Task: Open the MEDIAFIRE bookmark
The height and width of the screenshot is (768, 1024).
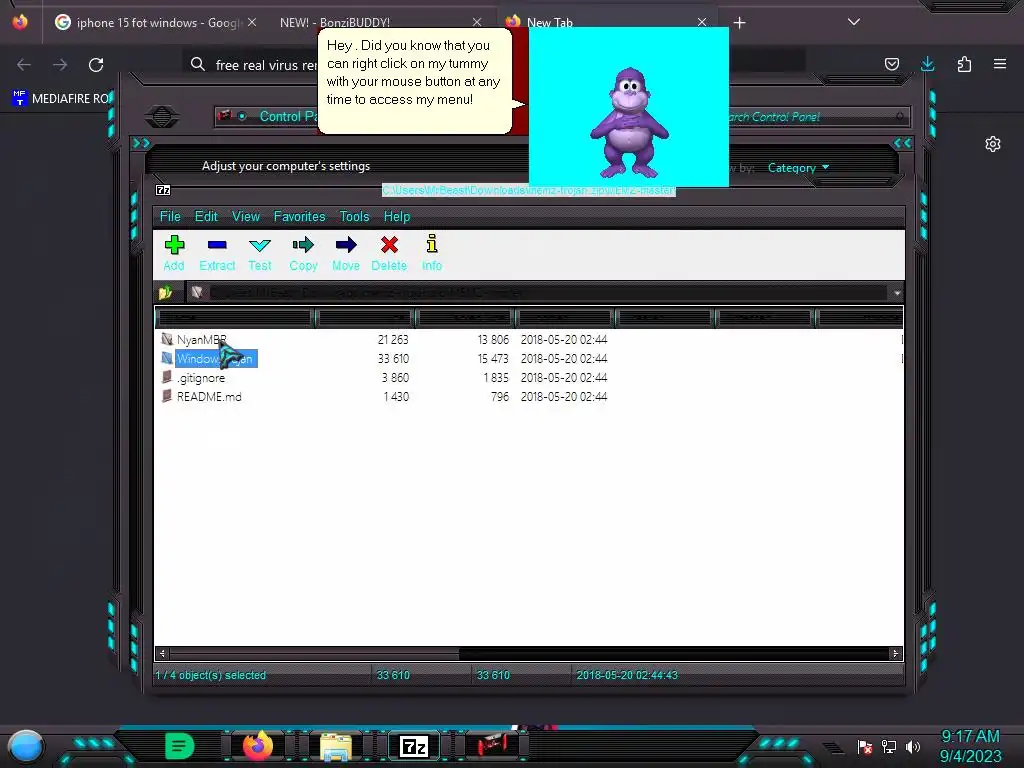Action: click(61, 99)
